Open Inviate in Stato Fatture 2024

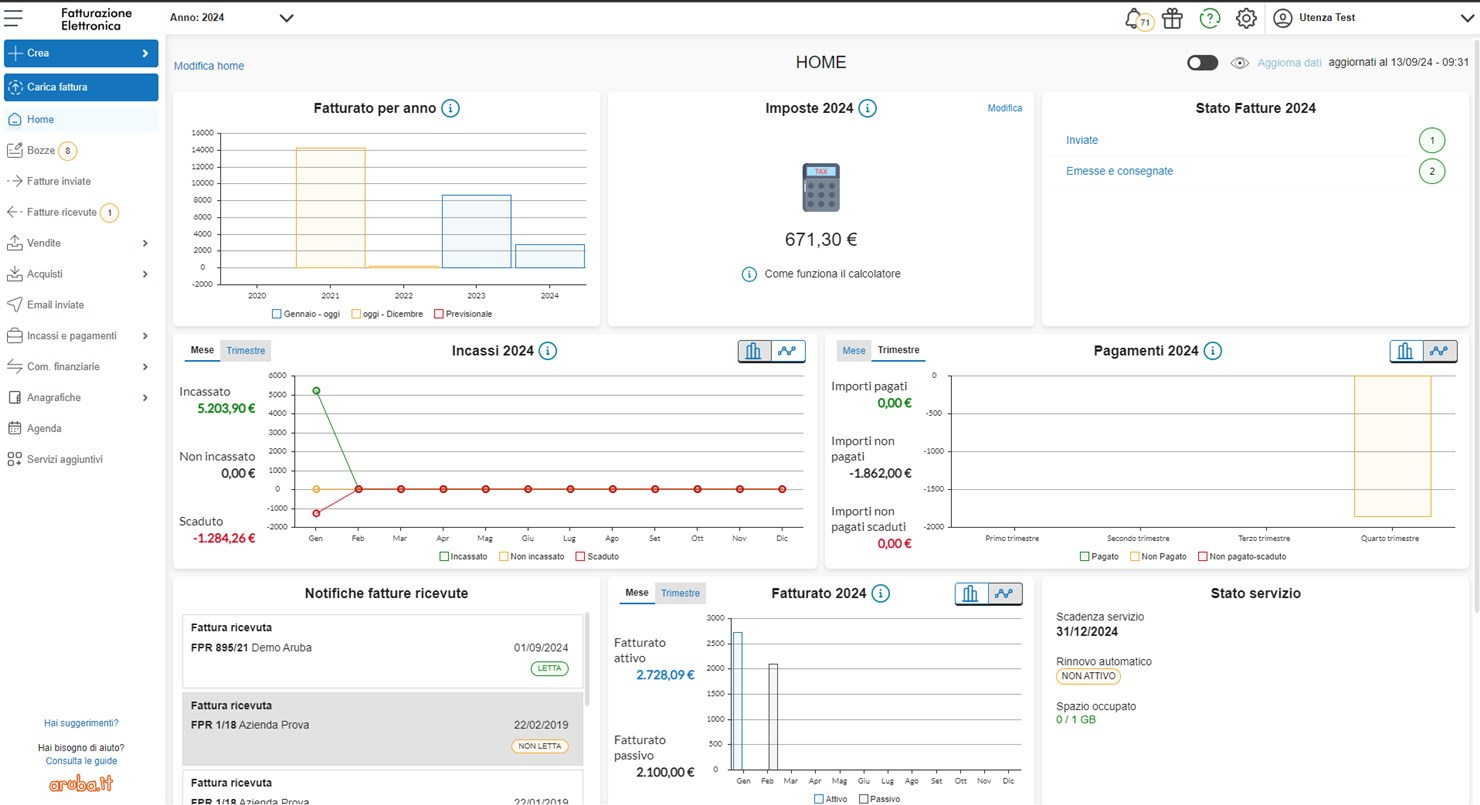tap(1082, 140)
